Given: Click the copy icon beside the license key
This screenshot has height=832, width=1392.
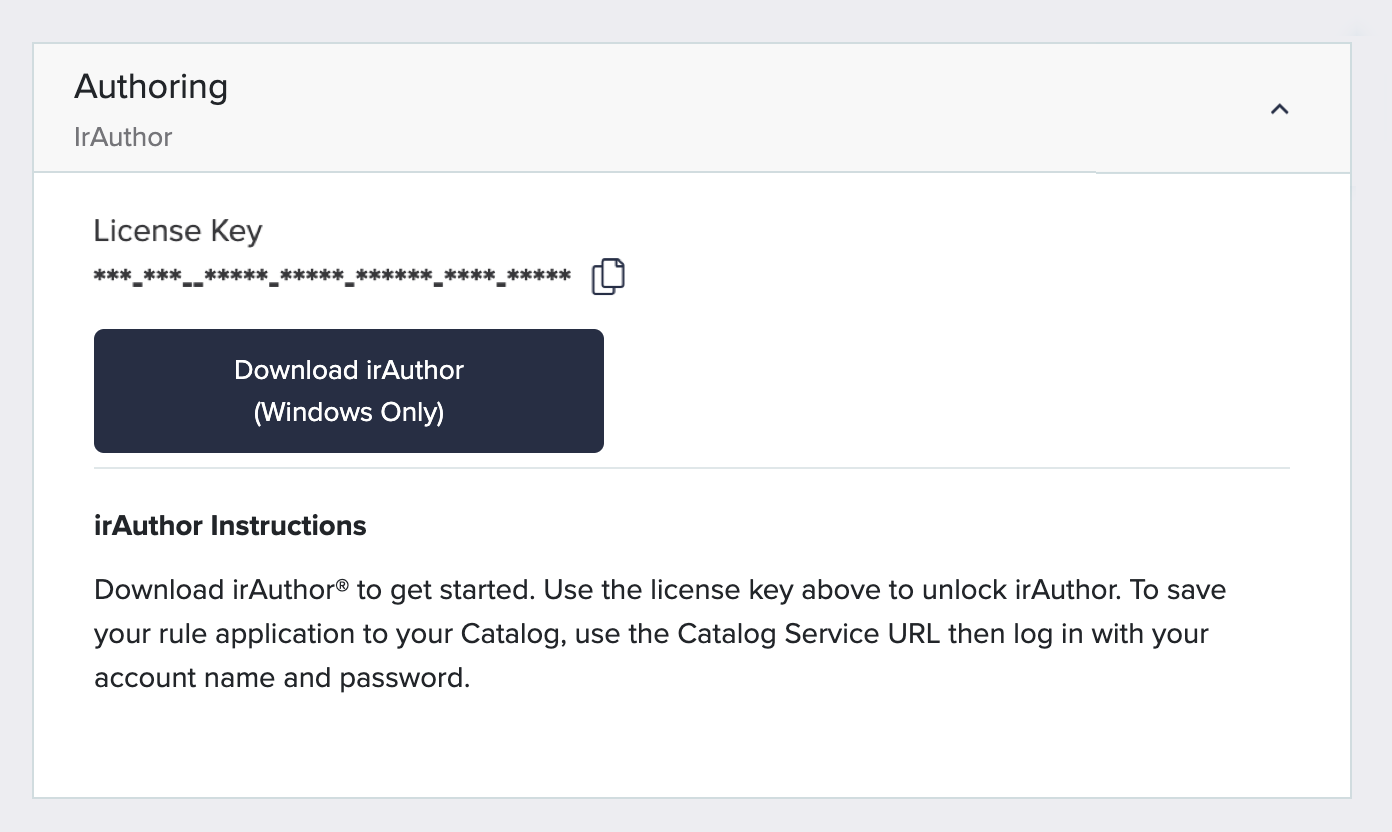Looking at the screenshot, I should click(607, 276).
